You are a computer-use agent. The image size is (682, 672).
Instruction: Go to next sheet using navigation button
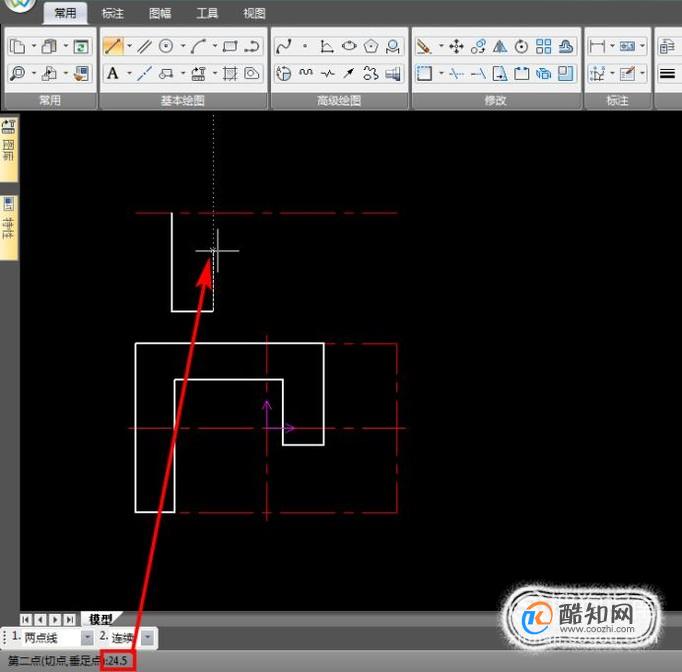55,619
